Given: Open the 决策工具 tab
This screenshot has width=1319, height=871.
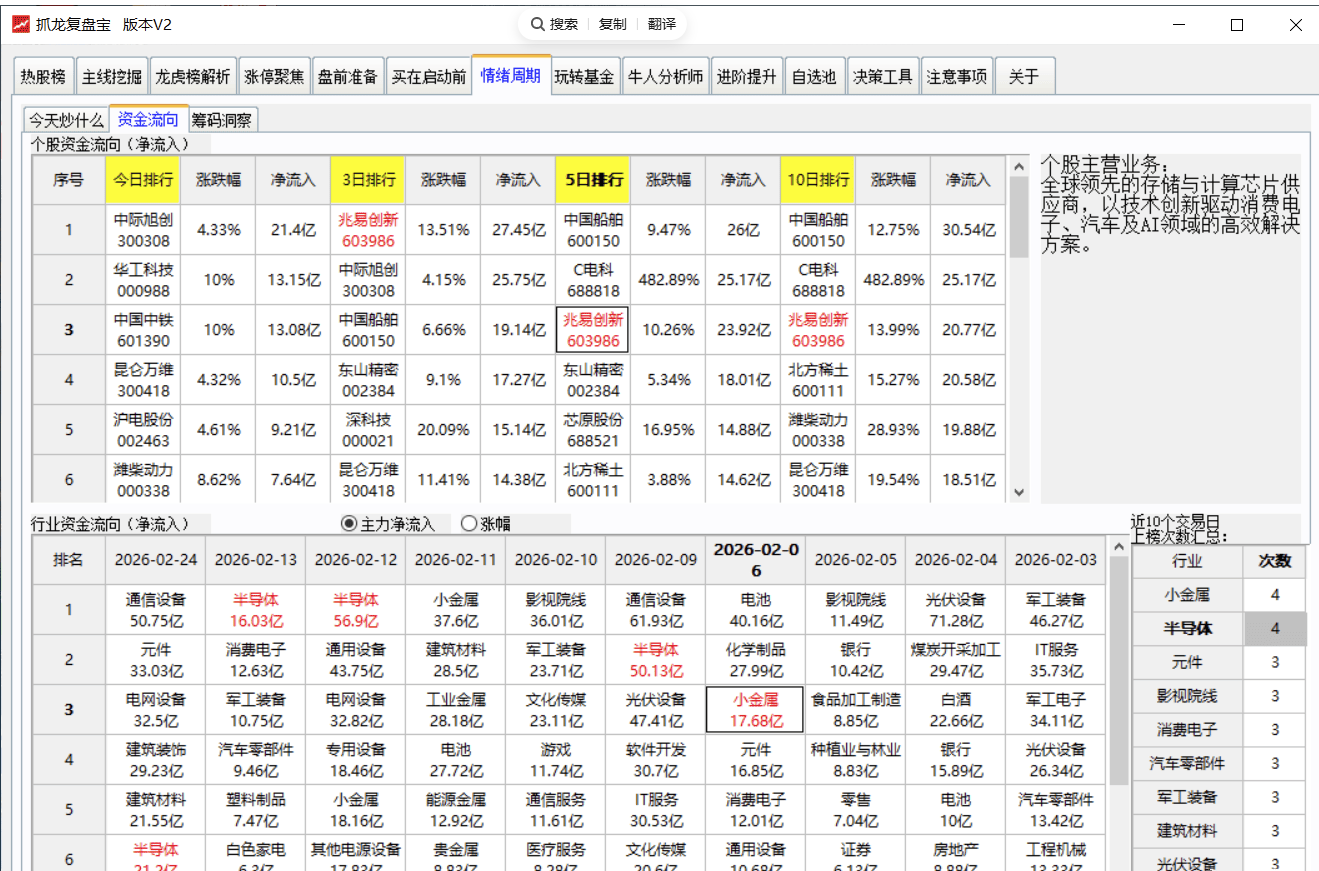Looking at the screenshot, I should click(883, 77).
